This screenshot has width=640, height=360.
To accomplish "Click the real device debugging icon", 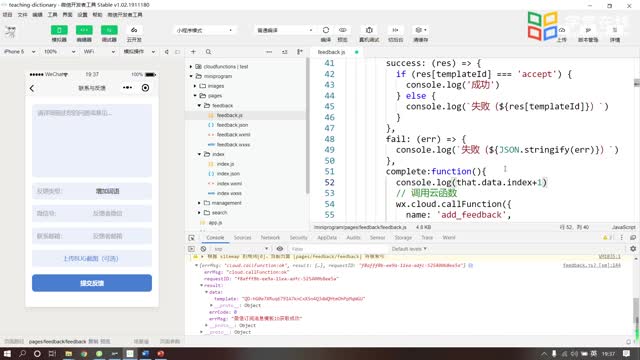I will tap(369, 30).
